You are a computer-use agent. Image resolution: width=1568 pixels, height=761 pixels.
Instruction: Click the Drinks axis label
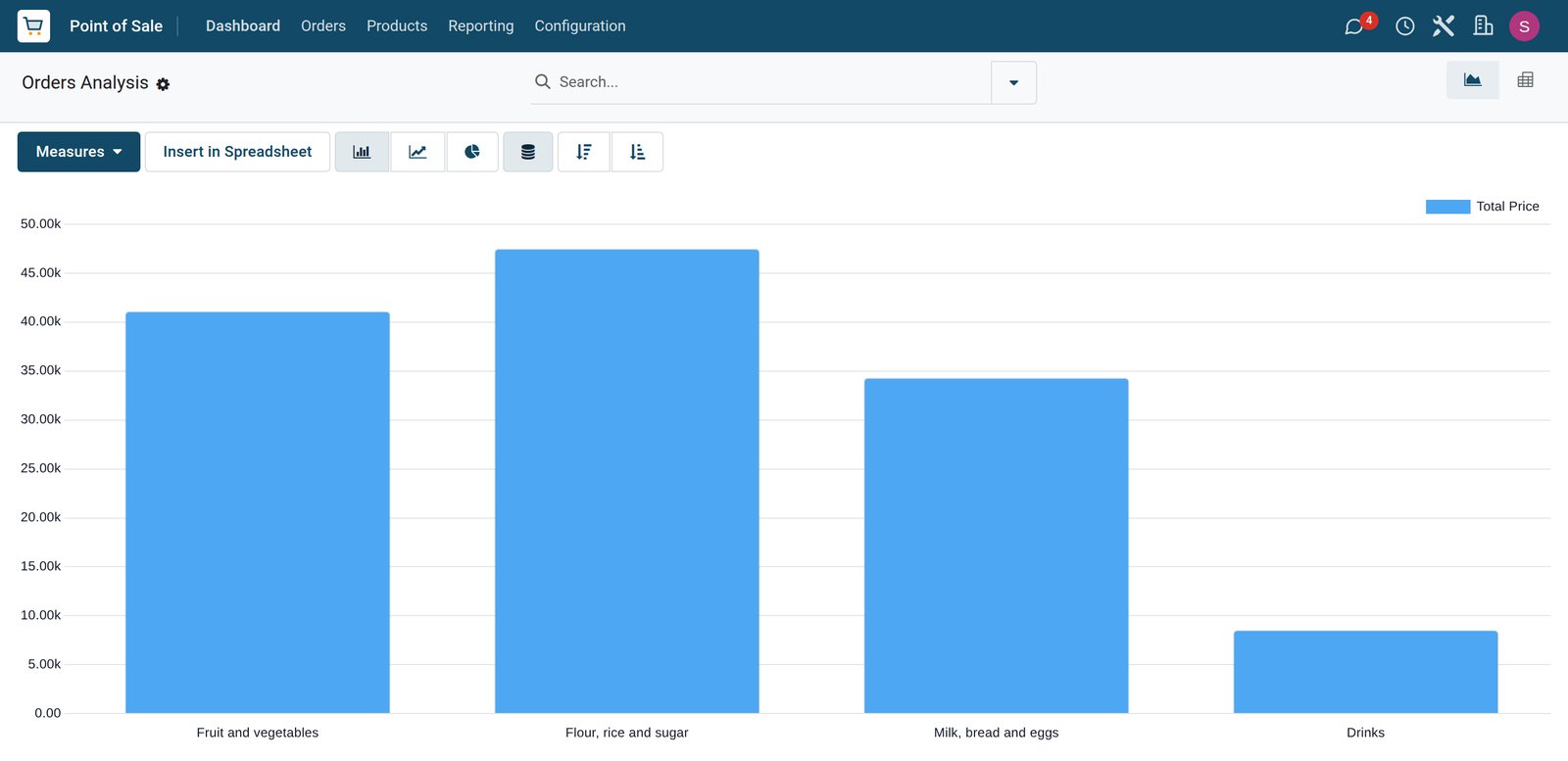click(x=1366, y=733)
